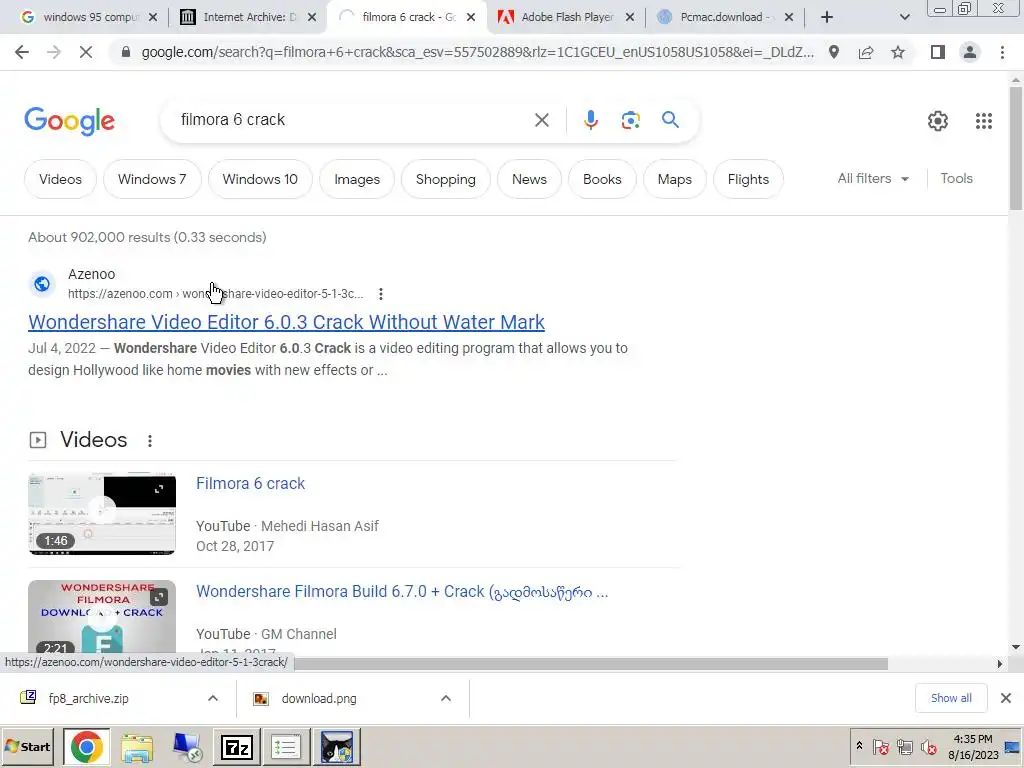The height and width of the screenshot is (768, 1024).
Task: Filter results by Flights
Action: pos(748,179)
